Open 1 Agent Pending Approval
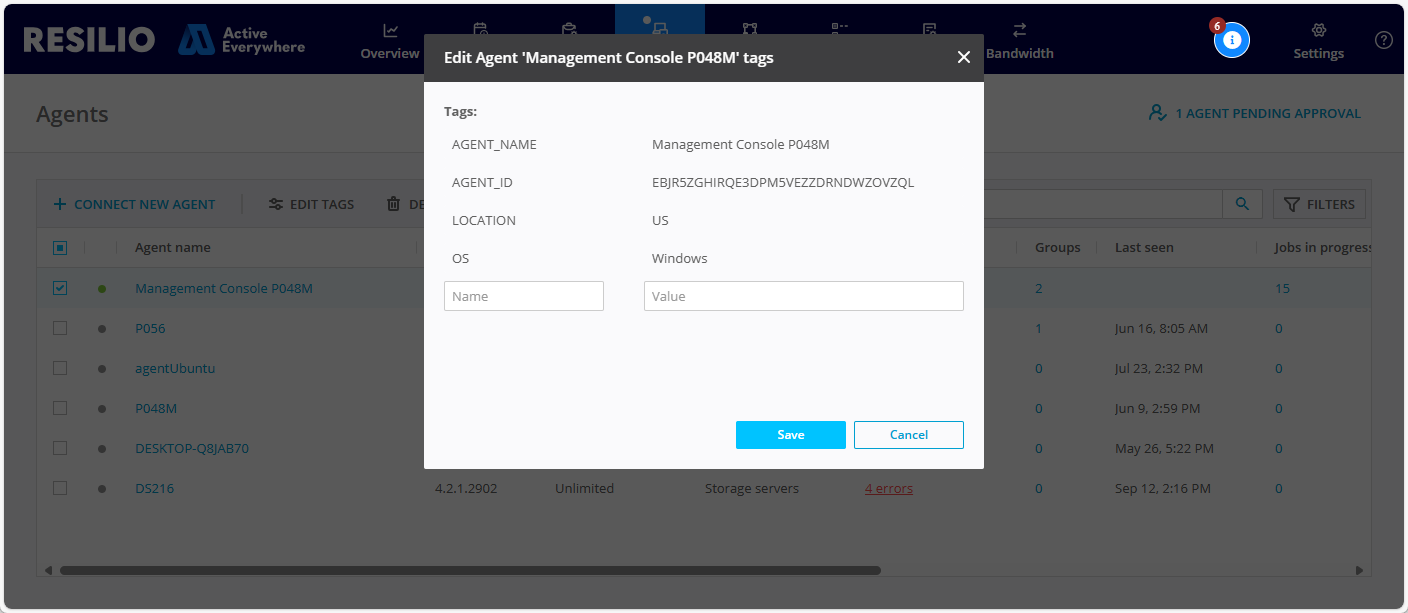 [x=1255, y=113]
